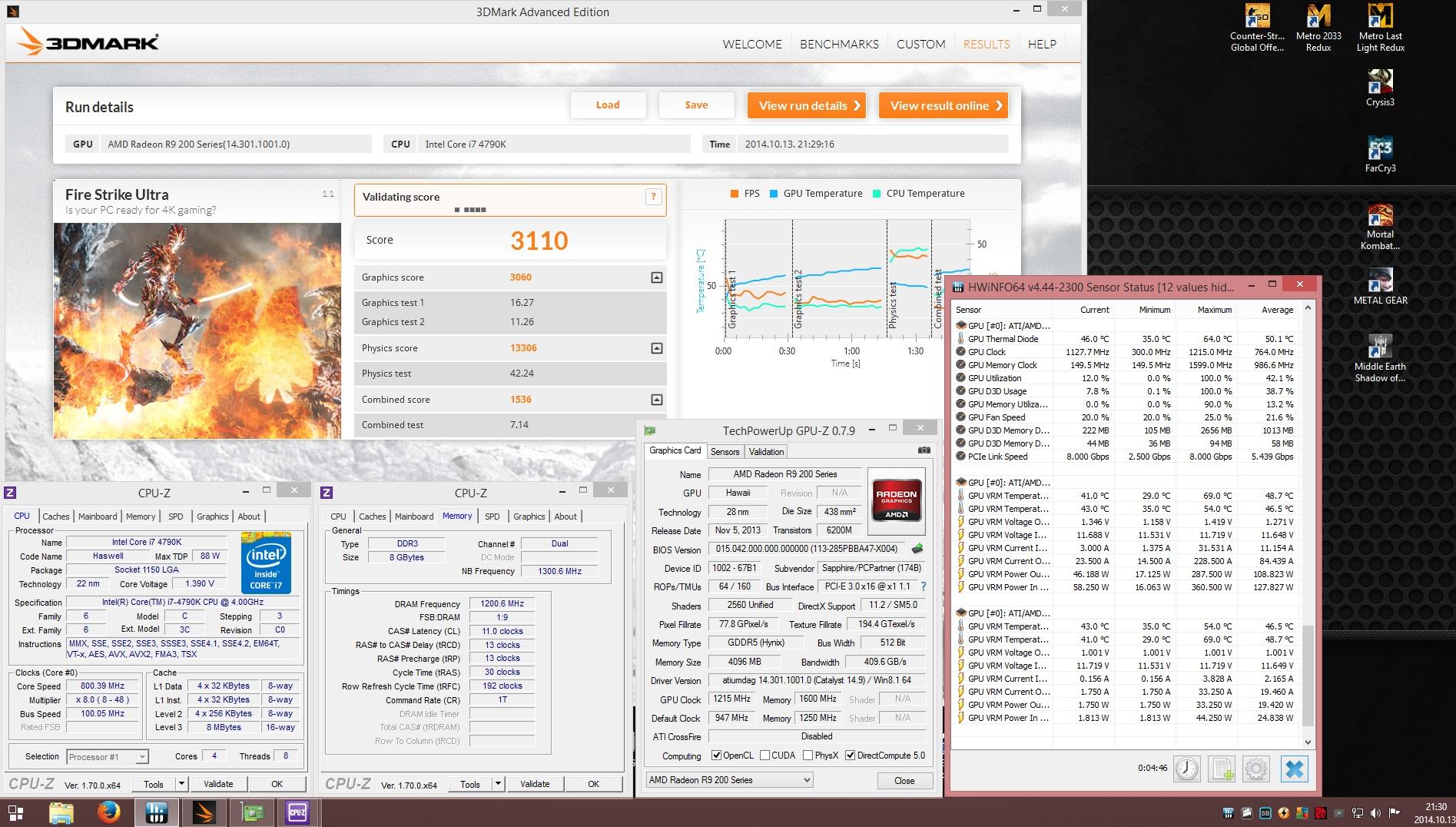Open the Crysis3 desktop shortcut
The width and height of the screenshot is (1456, 827).
(x=1380, y=88)
